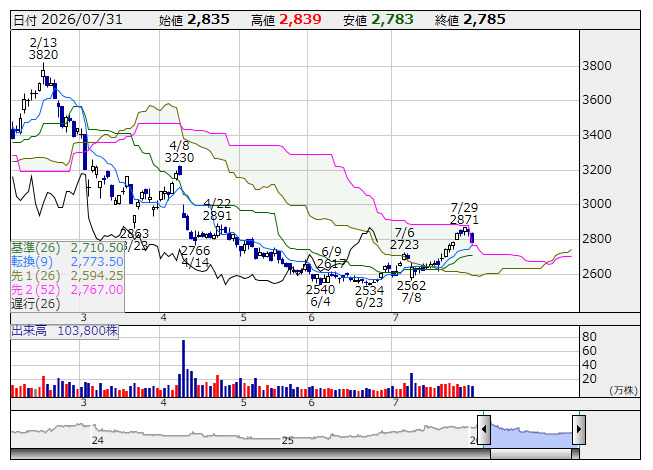
Task: Click the (万株) volume unit label
Action: pos(623,390)
